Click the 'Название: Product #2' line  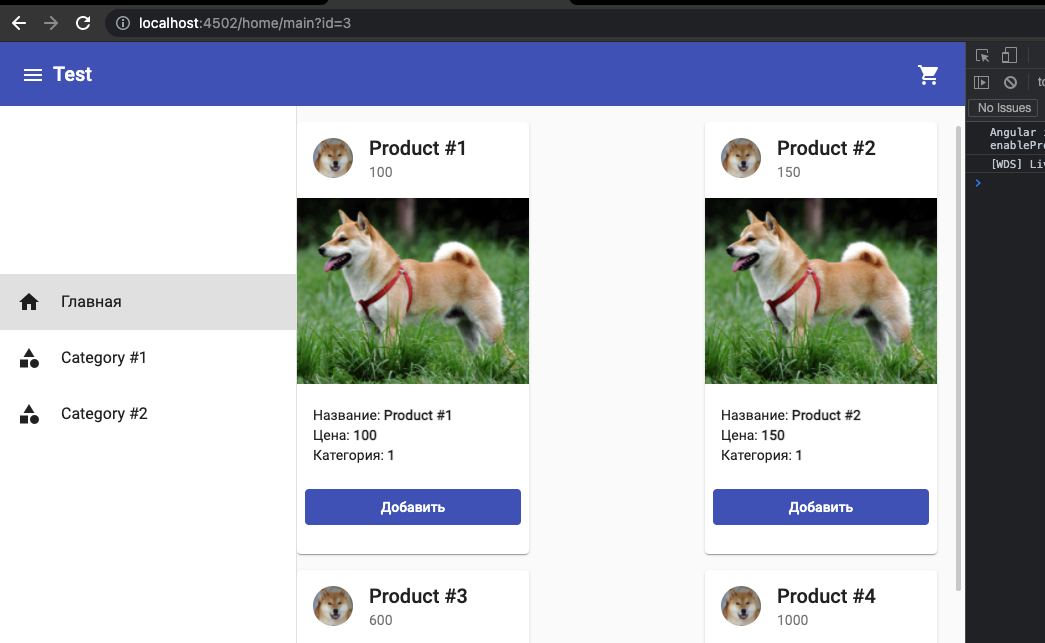(x=790, y=415)
